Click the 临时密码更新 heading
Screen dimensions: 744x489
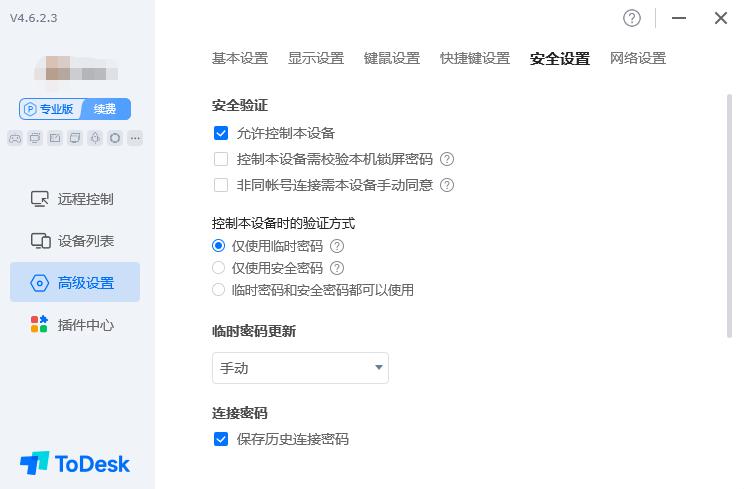[254, 331]
